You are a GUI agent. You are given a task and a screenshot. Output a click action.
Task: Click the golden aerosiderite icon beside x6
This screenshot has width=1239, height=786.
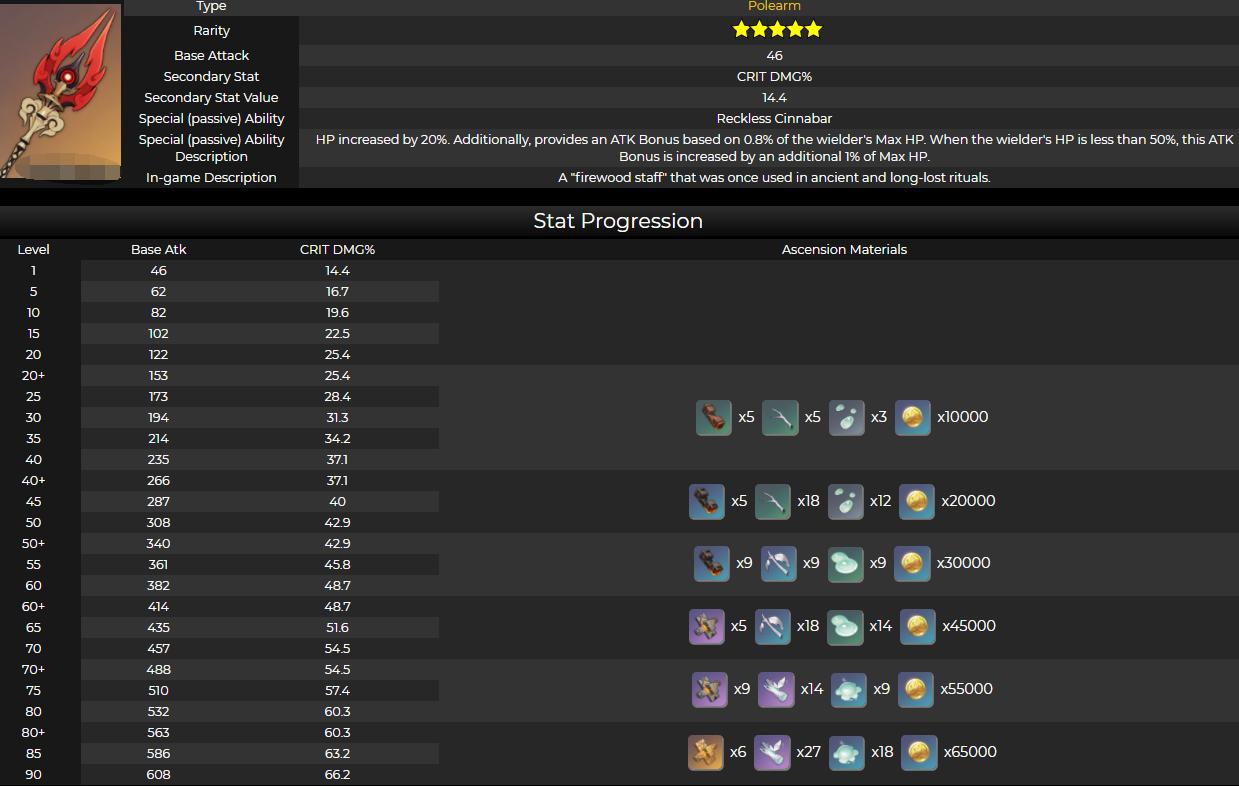[x=705, y=752]
